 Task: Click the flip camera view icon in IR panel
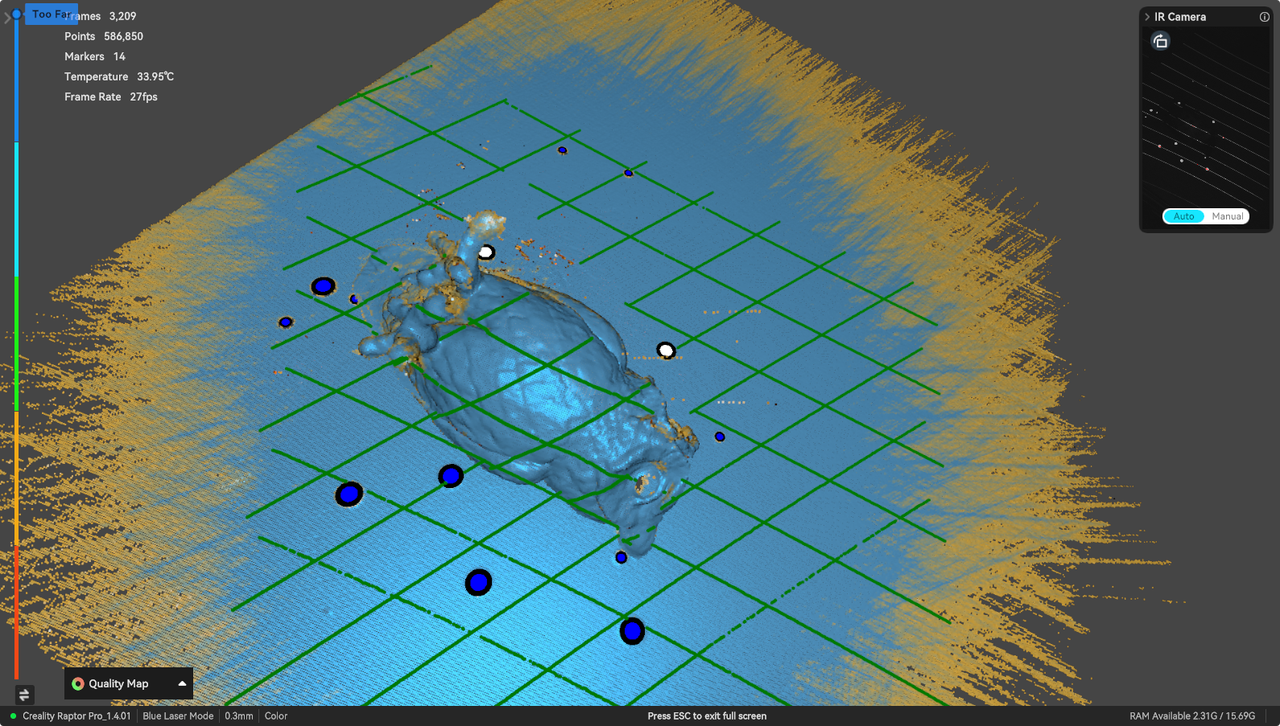pos(1159,41)
